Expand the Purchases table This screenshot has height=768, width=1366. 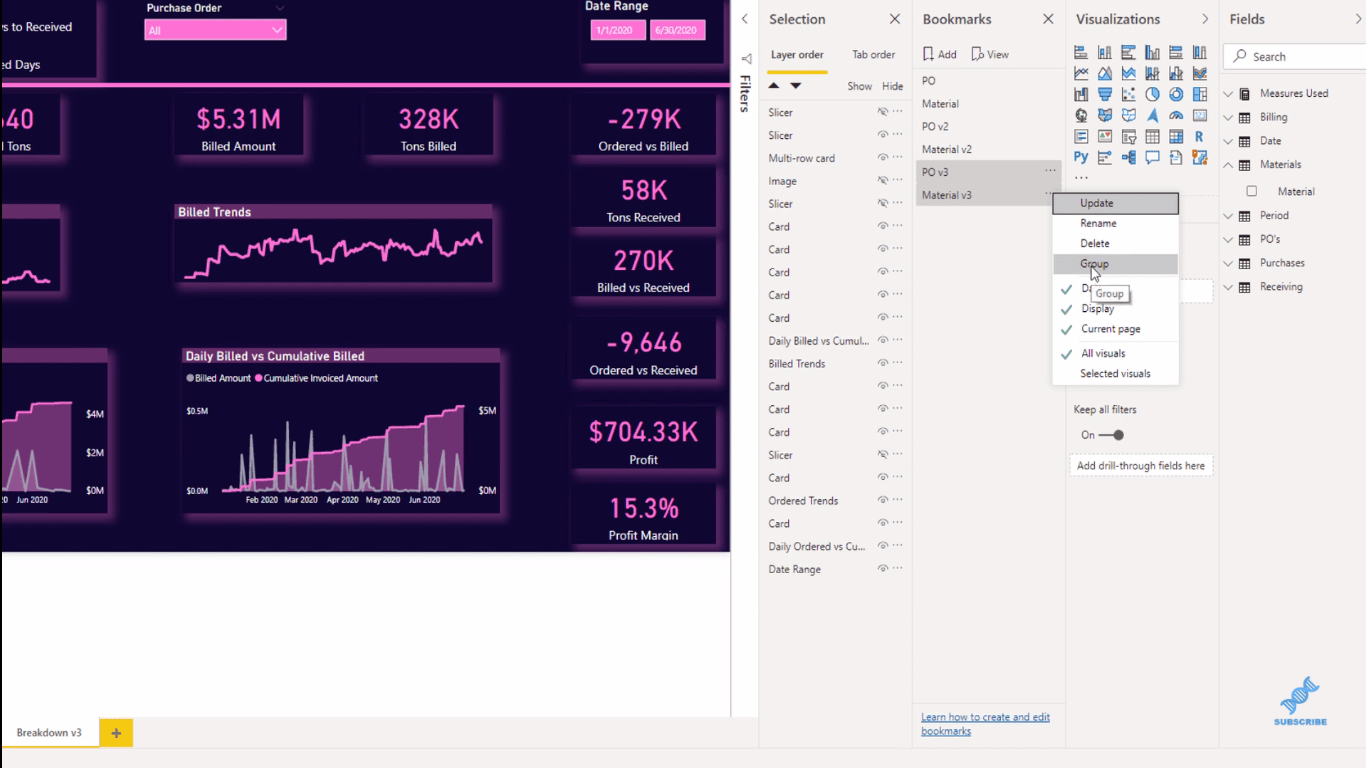1229,263
